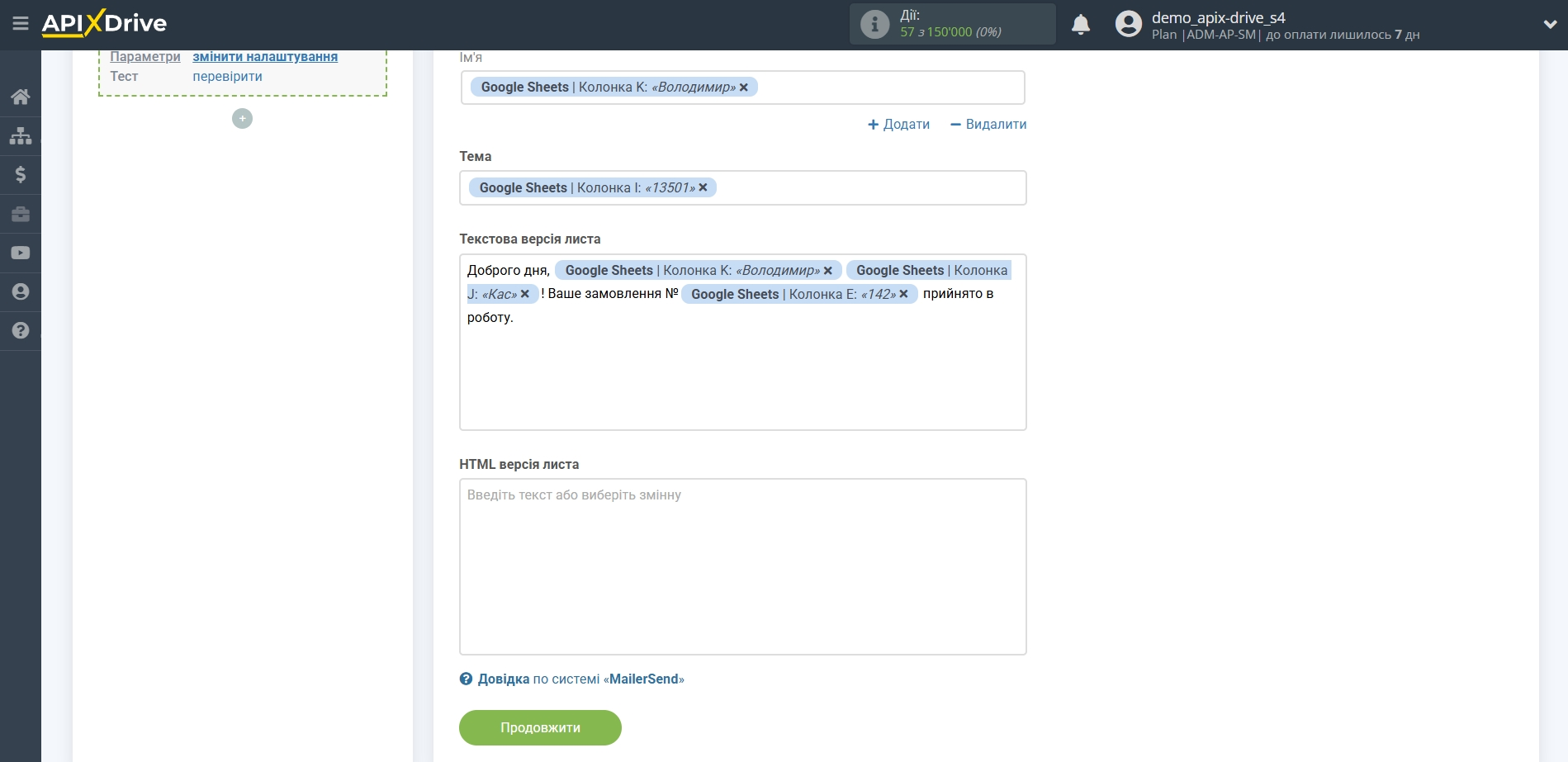Viewport: 1568px width, 762px height.
Task: Click the перевірити link
Action: tap(227, 77)
